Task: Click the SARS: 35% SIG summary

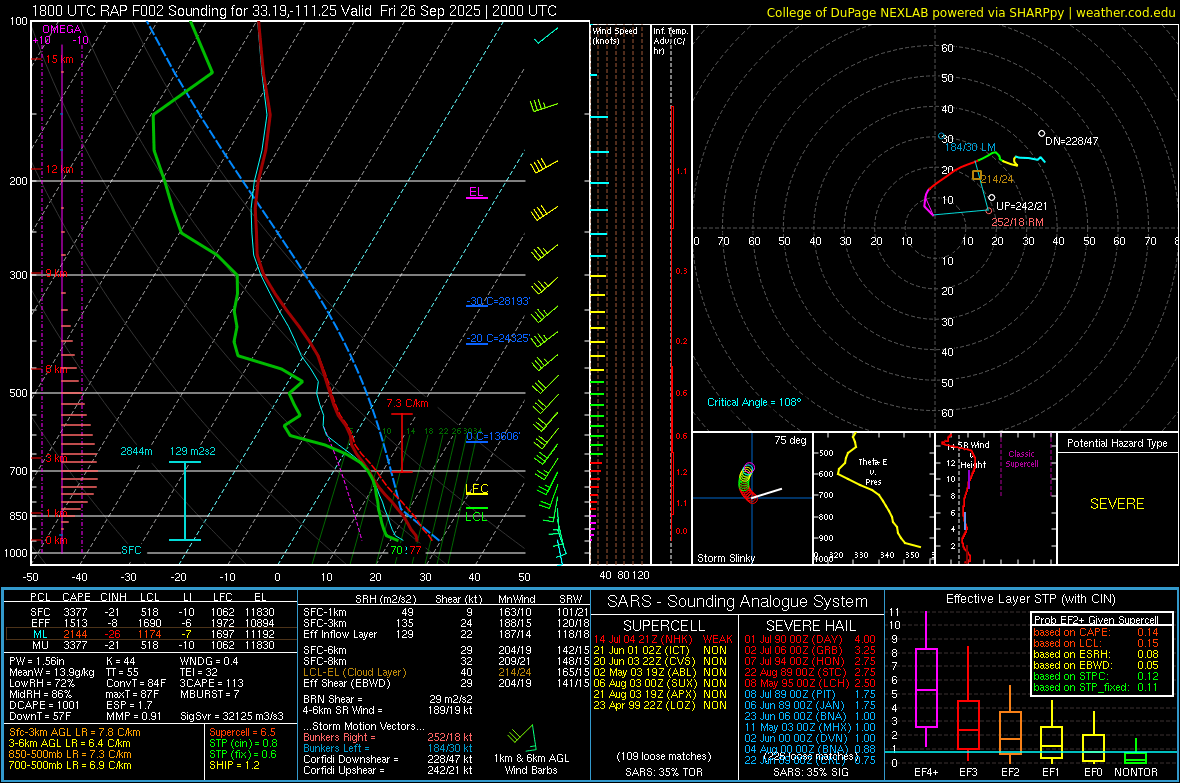Action: pyautogui.click(x=810, y=772)
